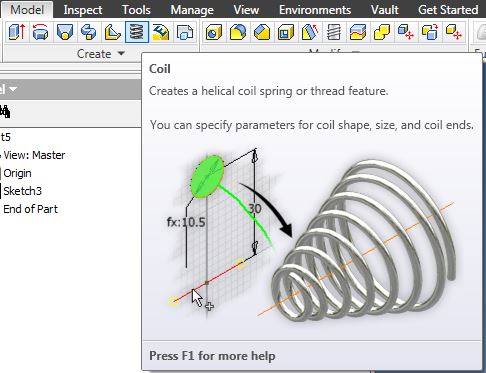The image size is (486, 373).
Task: Apply the Fillet tool
Action: (x=238, y=32)
